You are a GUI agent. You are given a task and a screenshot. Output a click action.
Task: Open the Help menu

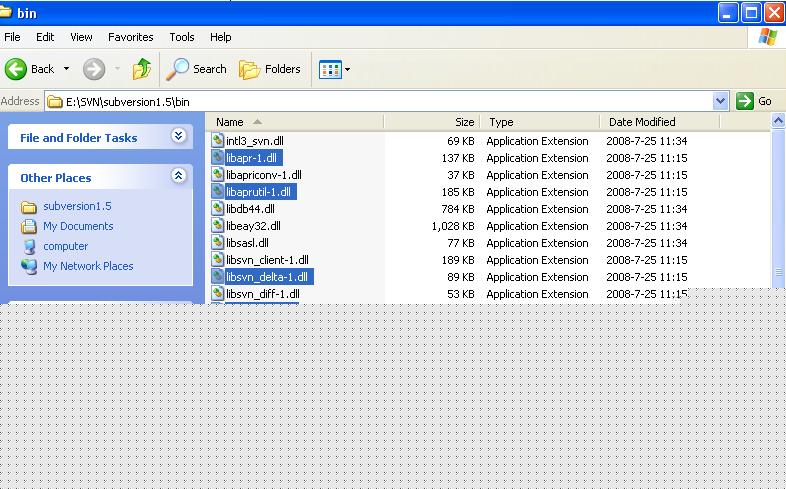[221, 37]
